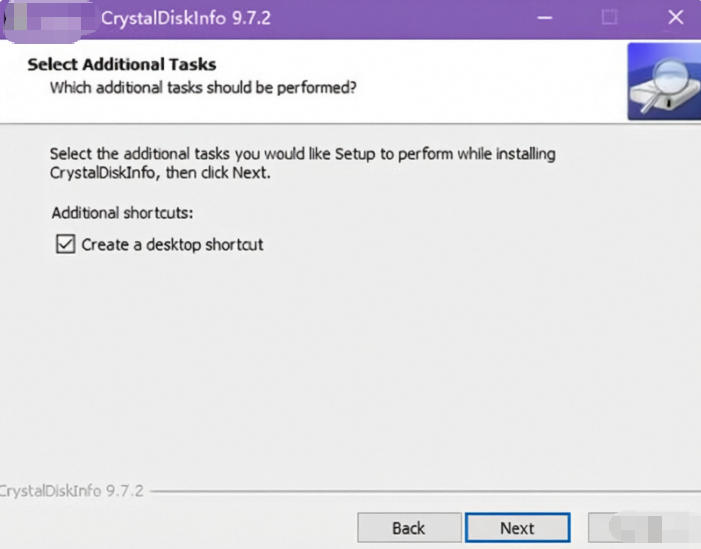Click the "Create a desktop shortcut" label text
The image size is (701, 549).
173,245
